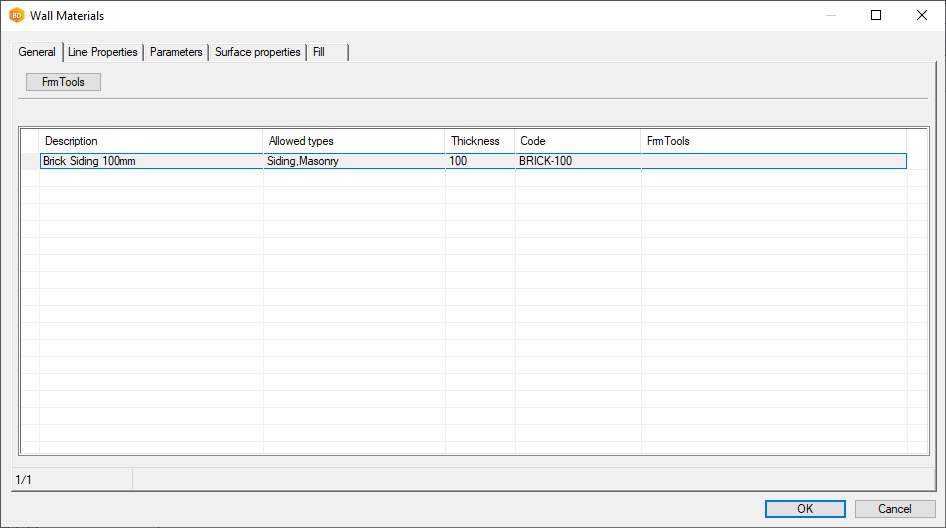
Task: Switch to the General tab
Action: (x=37, y=52)
